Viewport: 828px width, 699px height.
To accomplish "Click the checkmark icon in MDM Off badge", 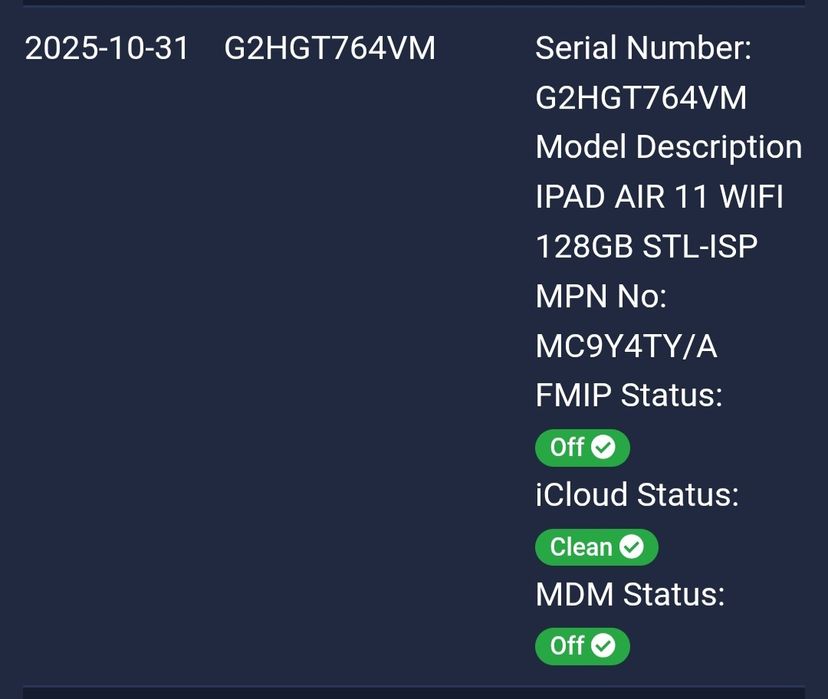I will coord(603,646).
